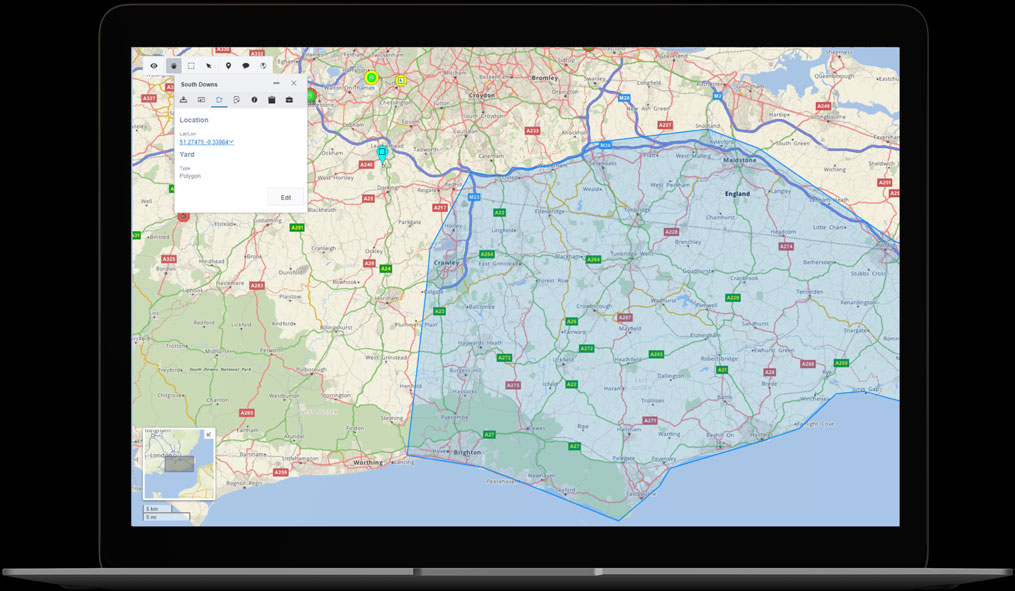
Task: Switch to the ID card tab in panel
Action: pyautogui.click(x=201, y=100)
